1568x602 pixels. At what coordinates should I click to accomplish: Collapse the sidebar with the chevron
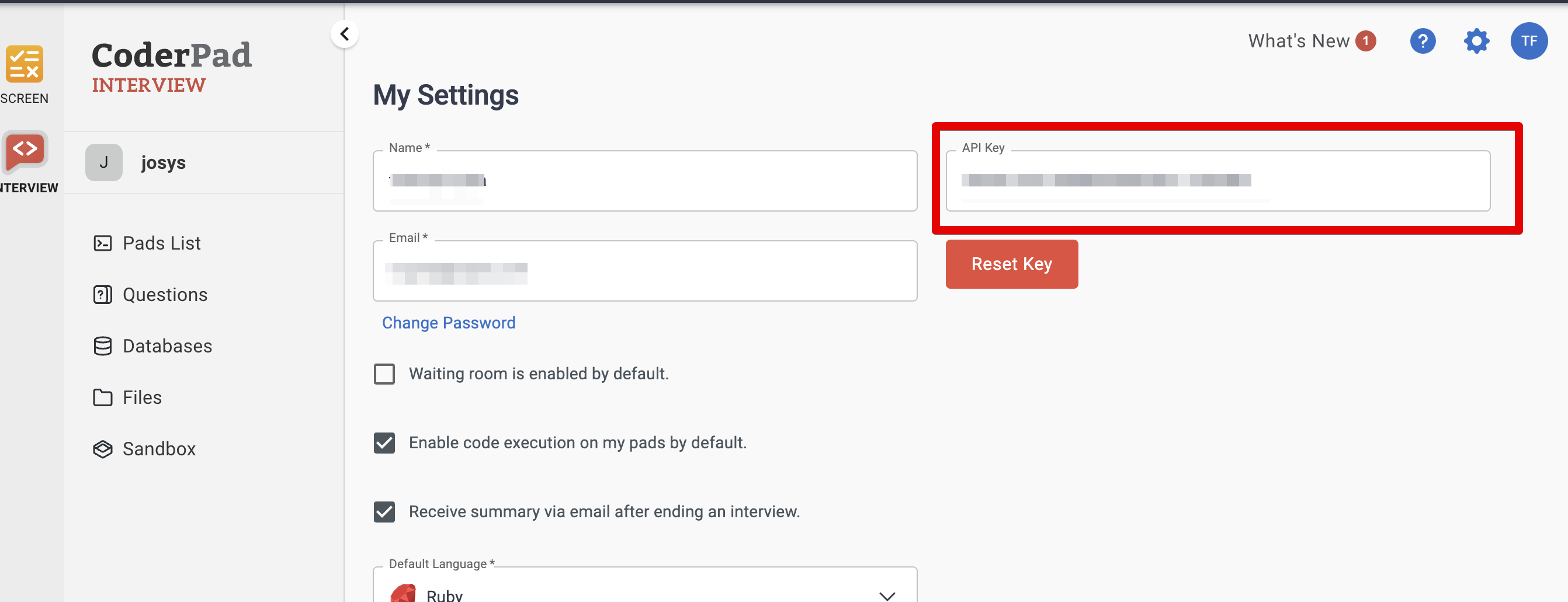tap(345, 34)
